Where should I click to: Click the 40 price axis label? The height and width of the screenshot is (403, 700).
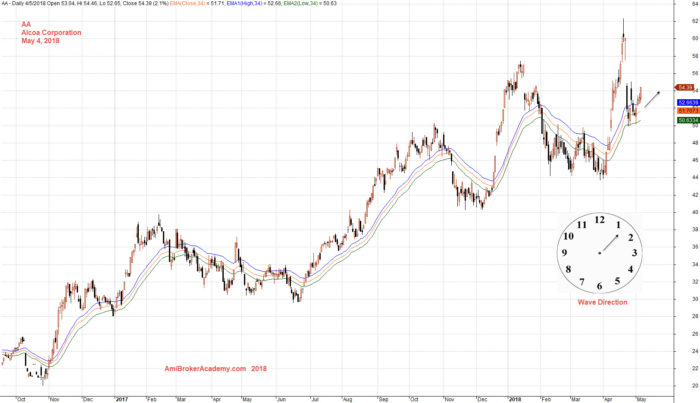pyautogui.click(x=696, y=212)
